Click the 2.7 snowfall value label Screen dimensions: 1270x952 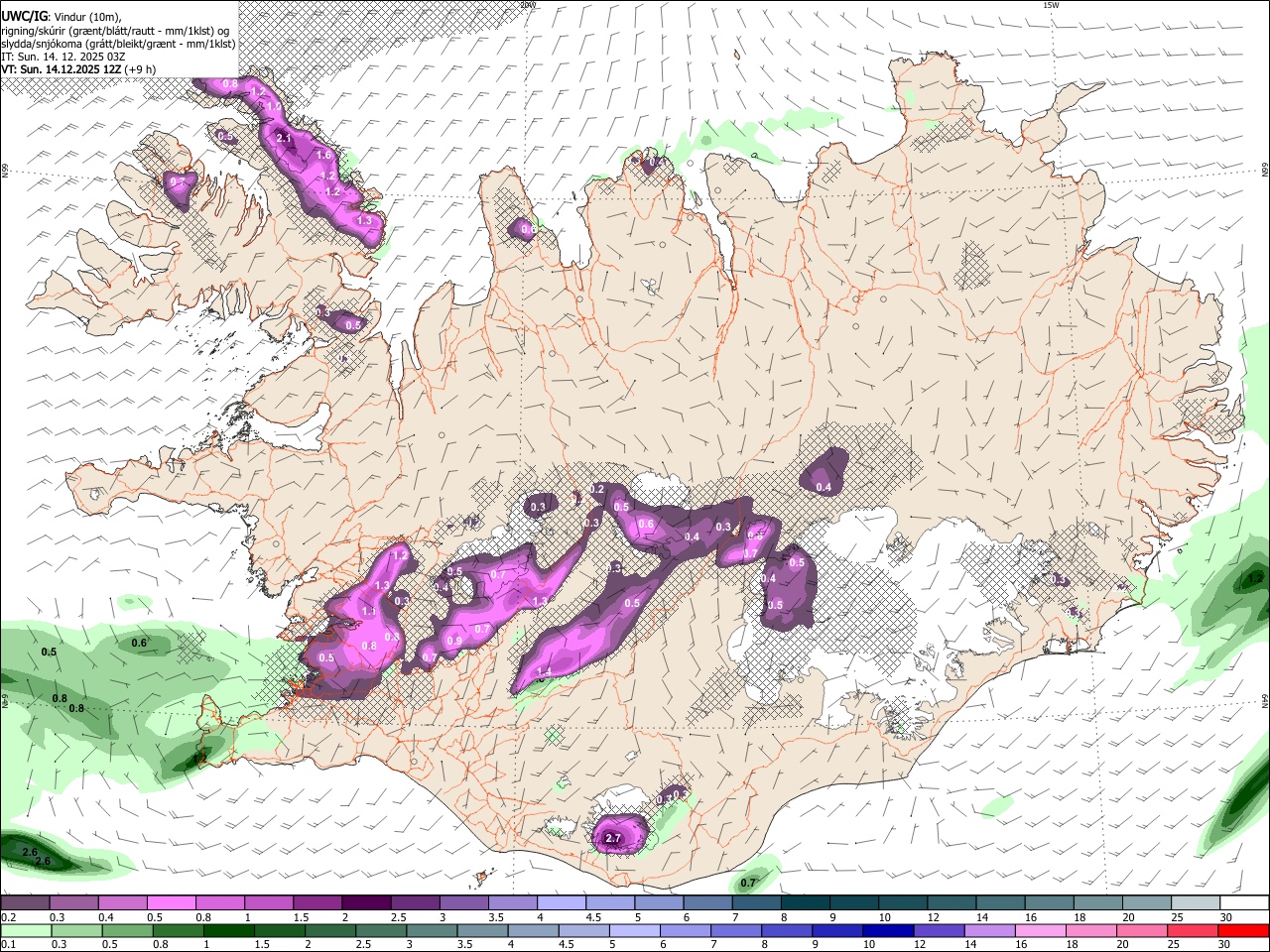coord(613,839)
